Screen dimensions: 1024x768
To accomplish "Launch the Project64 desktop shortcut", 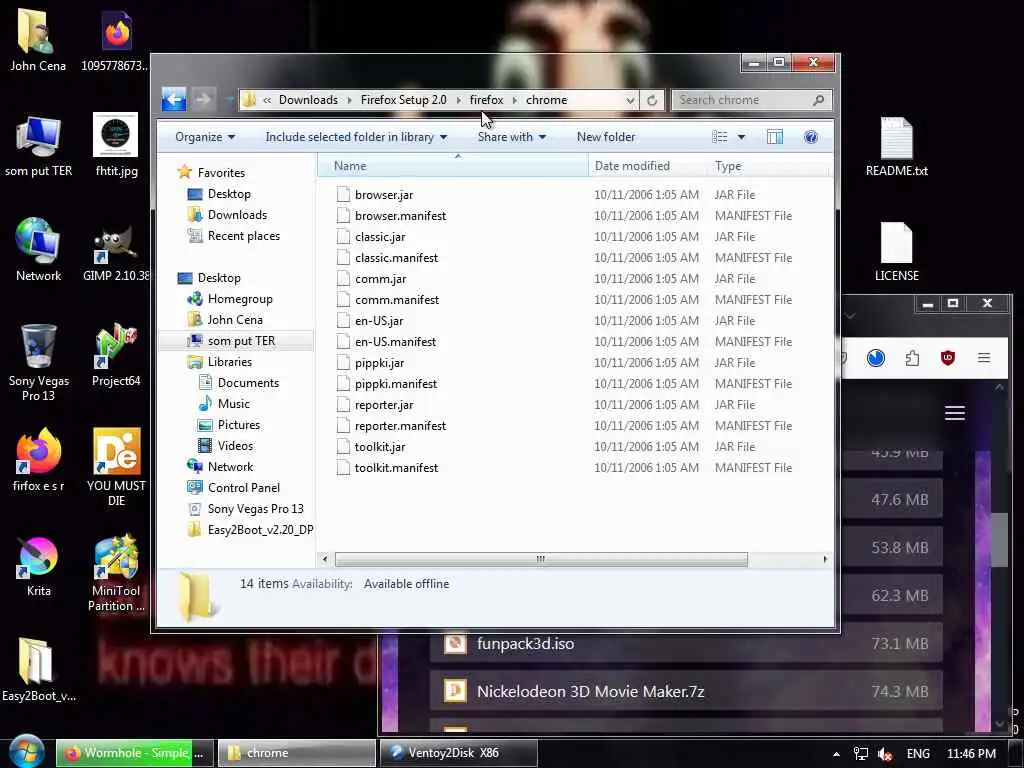I will (116, 355).
